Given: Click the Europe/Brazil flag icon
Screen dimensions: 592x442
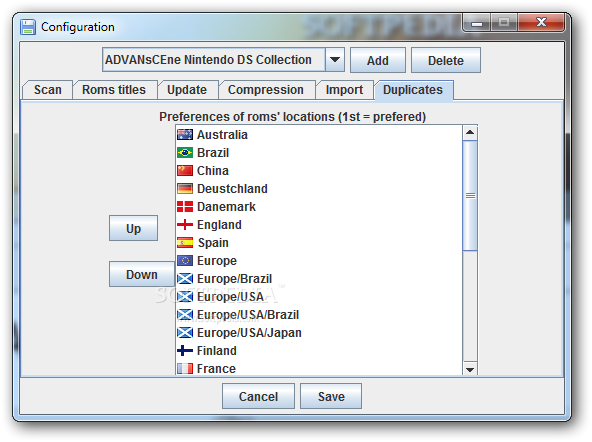Looking at the screenshot, I should pos(185,279).
